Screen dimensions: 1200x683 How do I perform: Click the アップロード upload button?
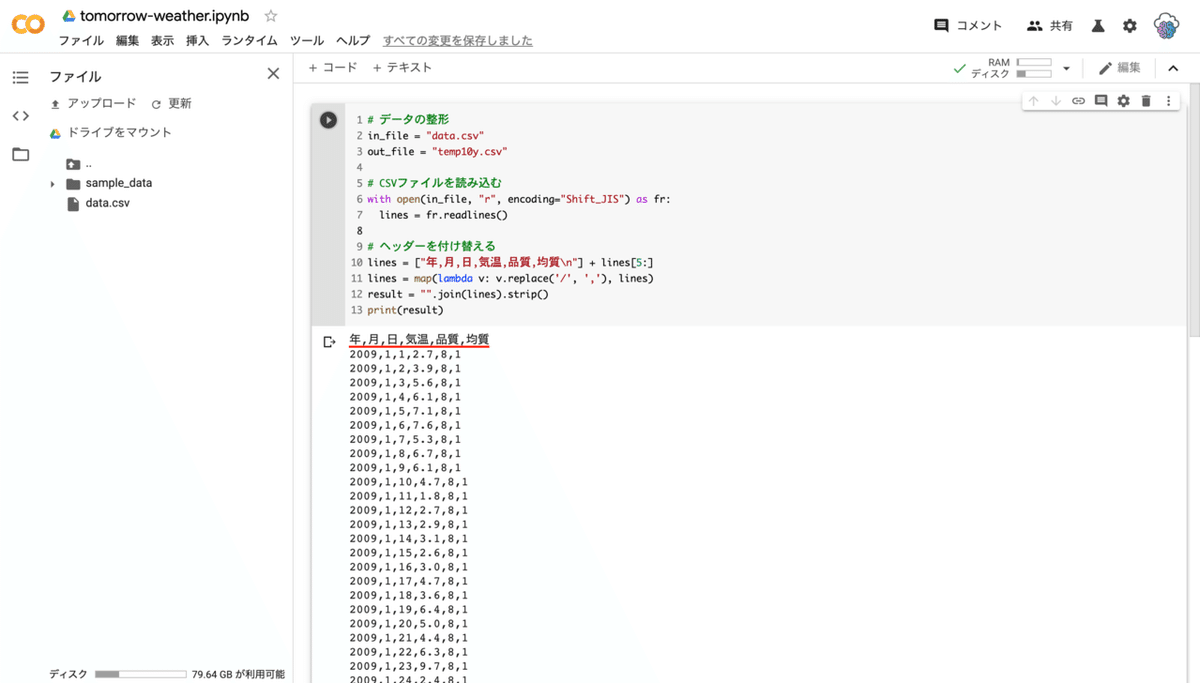click(93, 104)
